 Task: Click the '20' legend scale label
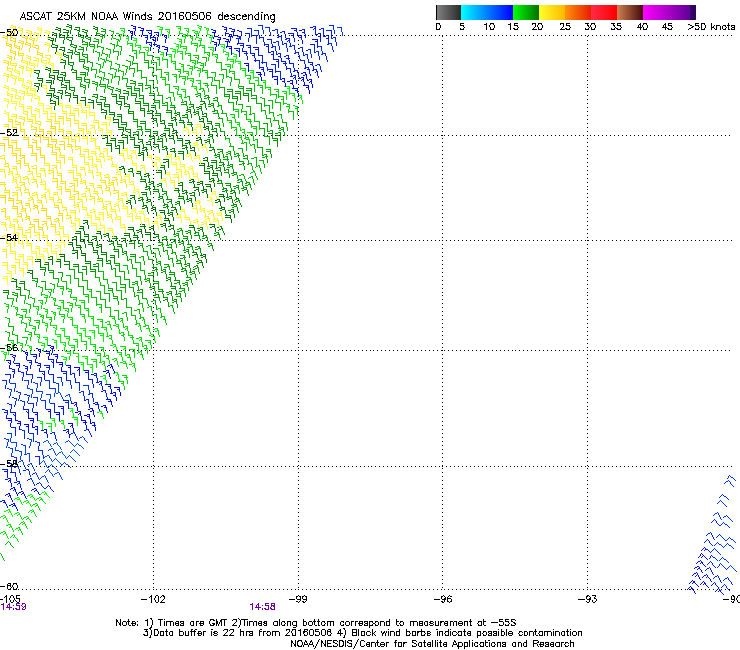(x=537, y=27)
